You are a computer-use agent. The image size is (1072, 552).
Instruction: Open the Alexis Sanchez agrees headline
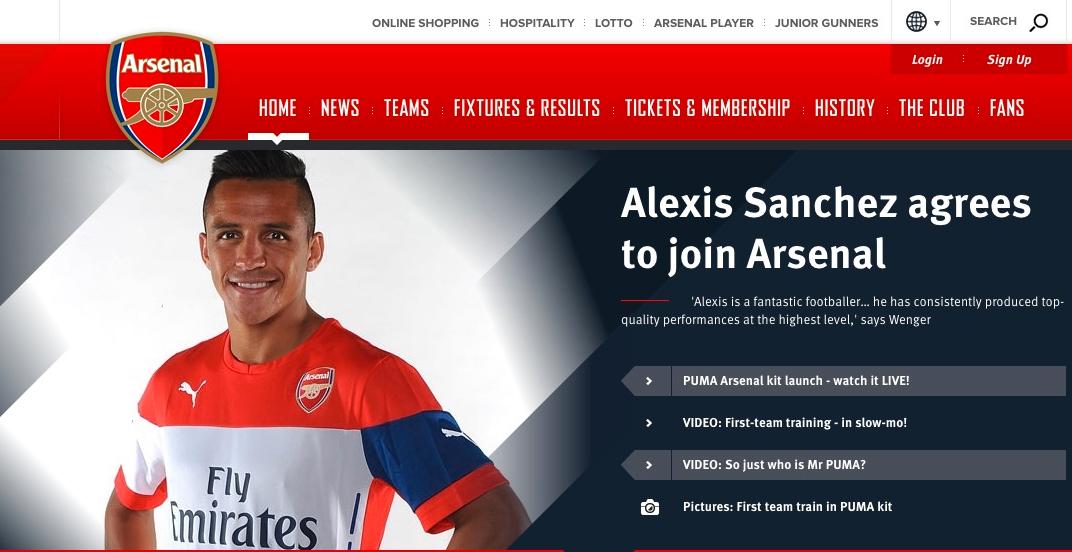coord(825,228)
